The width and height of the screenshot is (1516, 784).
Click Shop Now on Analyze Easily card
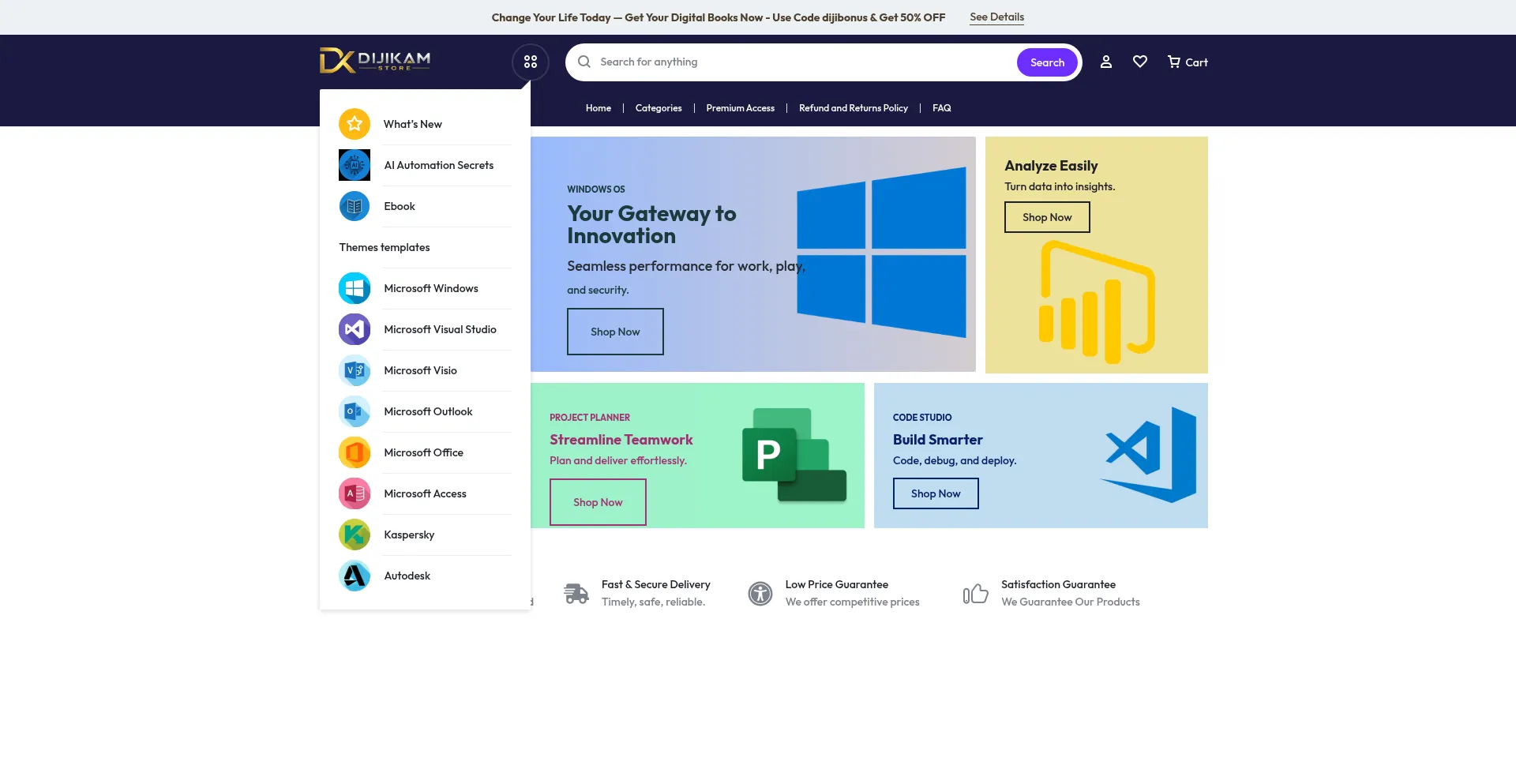click(1047, 217)
